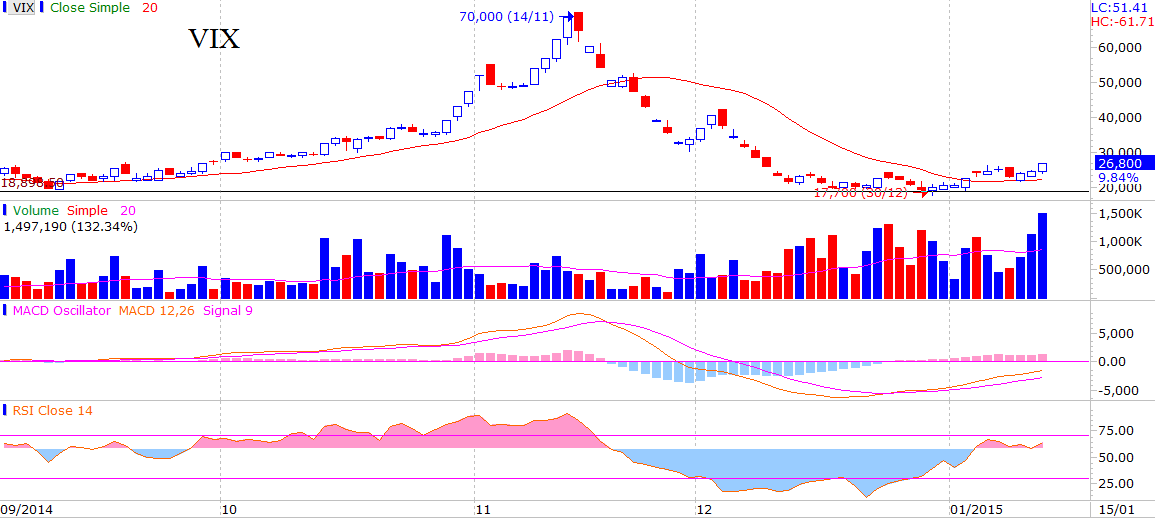
Task: Click the 17,700 (30/12) low annotation
Action: point(860,193)
